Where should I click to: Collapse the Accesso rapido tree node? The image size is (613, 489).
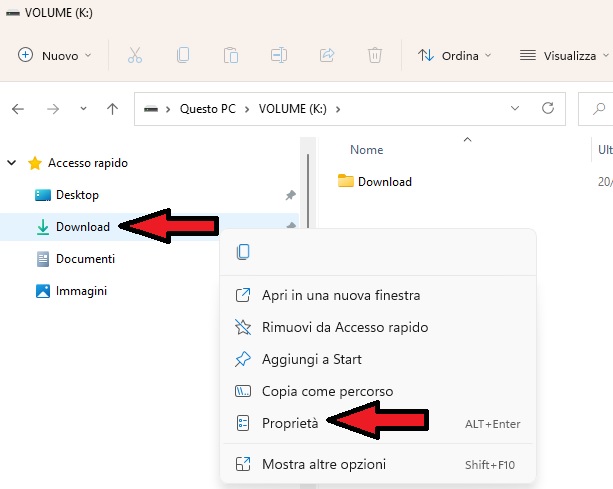[x=12, y=162]
